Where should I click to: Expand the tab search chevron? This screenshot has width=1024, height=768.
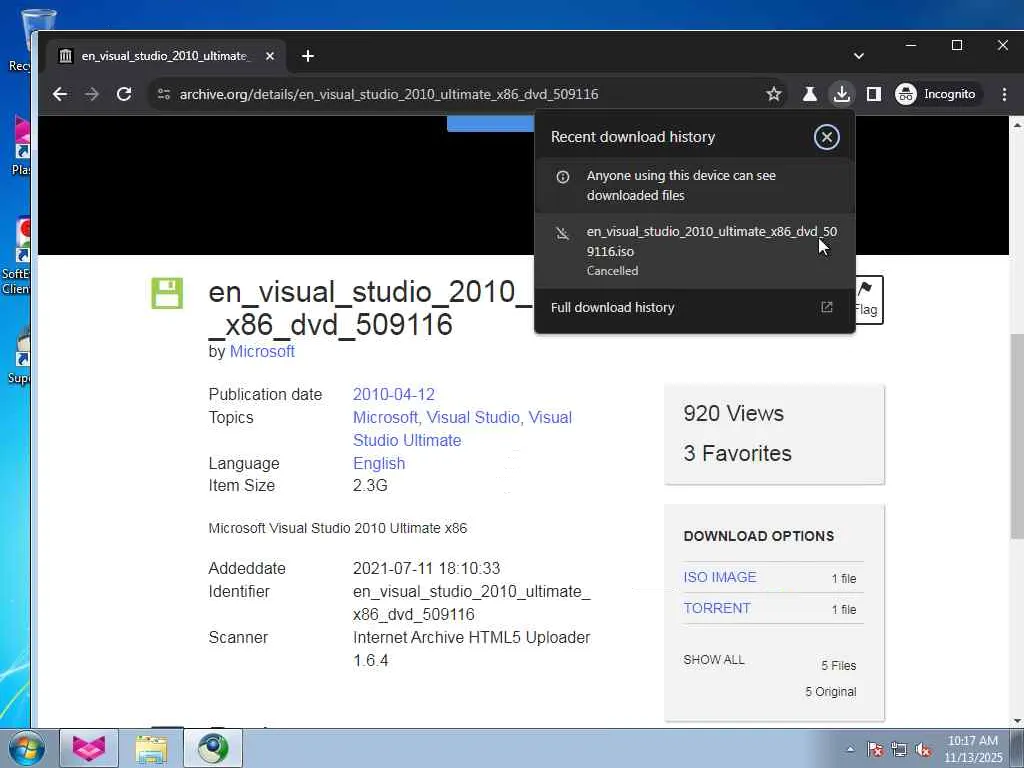[x=859, y=56]
